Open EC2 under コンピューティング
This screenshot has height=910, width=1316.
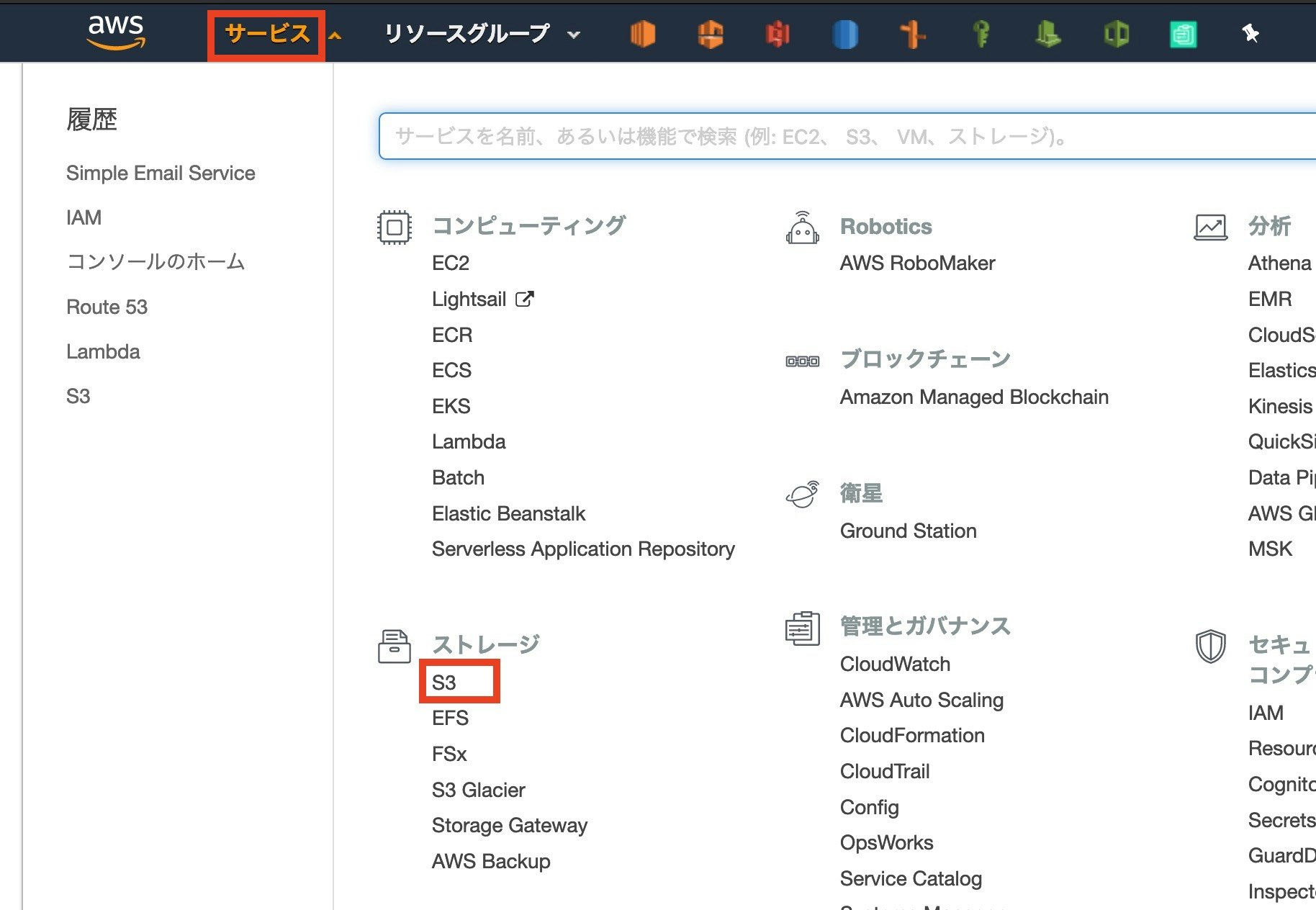[x=451, y=263]
